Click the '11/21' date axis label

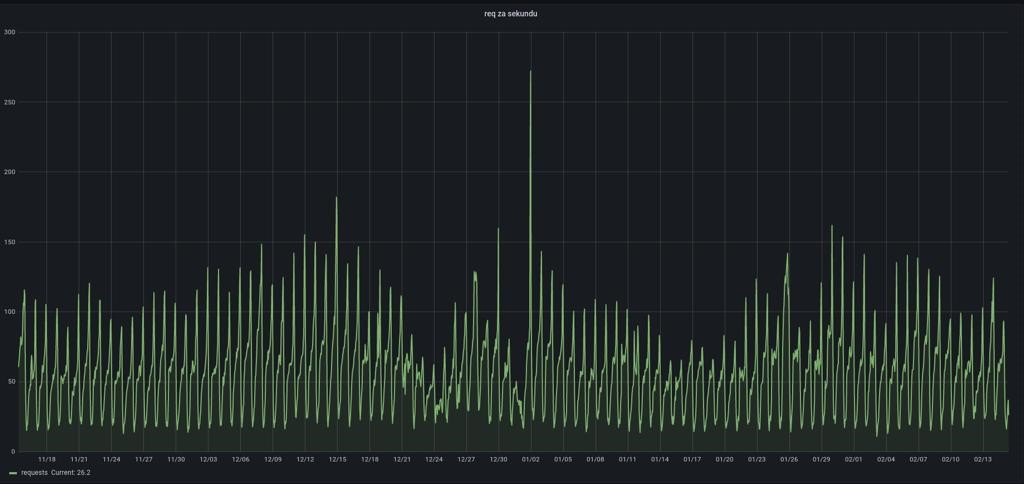click(x=79, y=459)
